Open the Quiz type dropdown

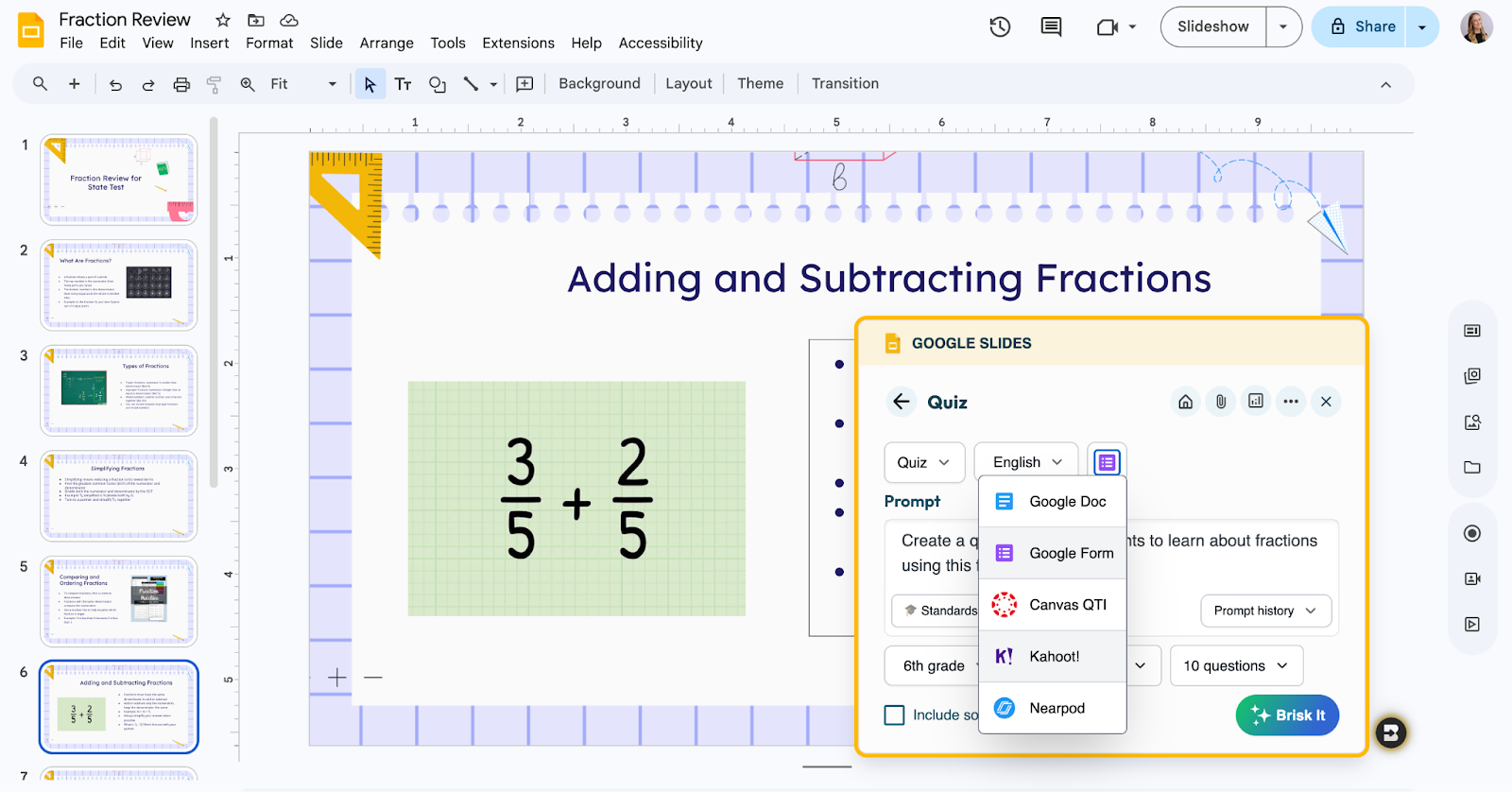pos(924,462)
